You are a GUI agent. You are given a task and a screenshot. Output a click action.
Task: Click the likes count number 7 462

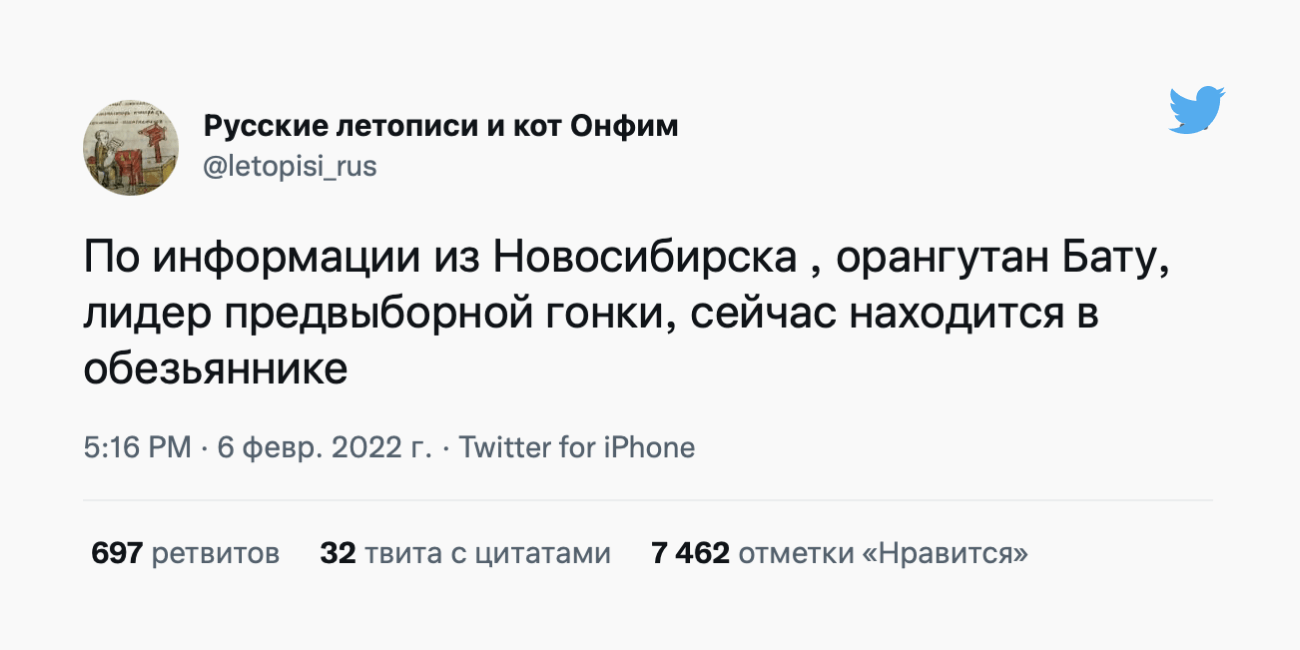(690, 553)
